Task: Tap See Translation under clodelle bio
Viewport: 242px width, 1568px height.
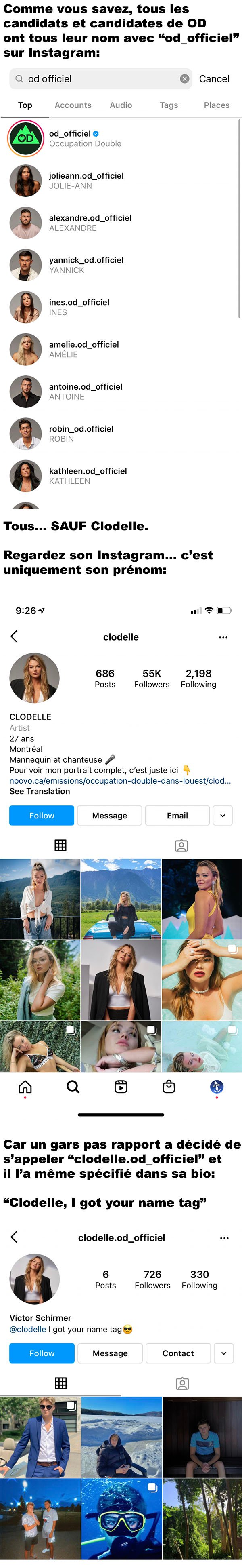Action: (x=40, y=791)
